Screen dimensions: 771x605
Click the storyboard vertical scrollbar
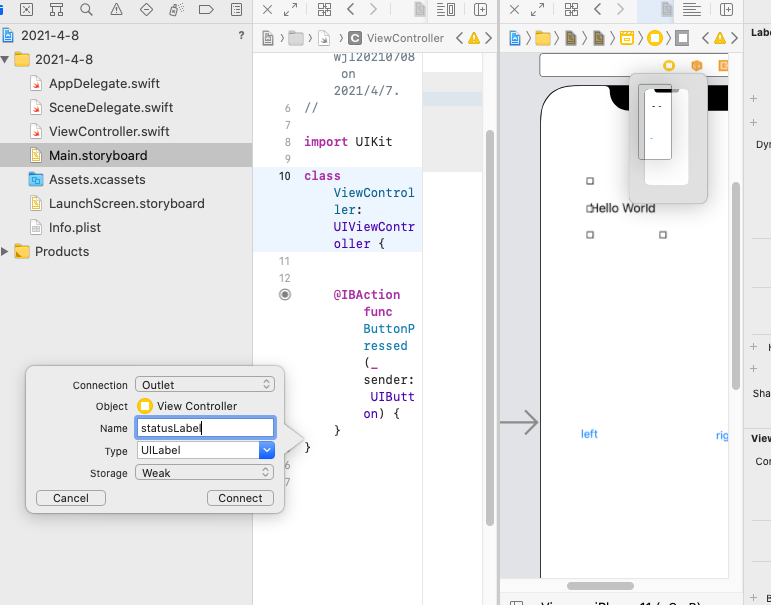736,286
